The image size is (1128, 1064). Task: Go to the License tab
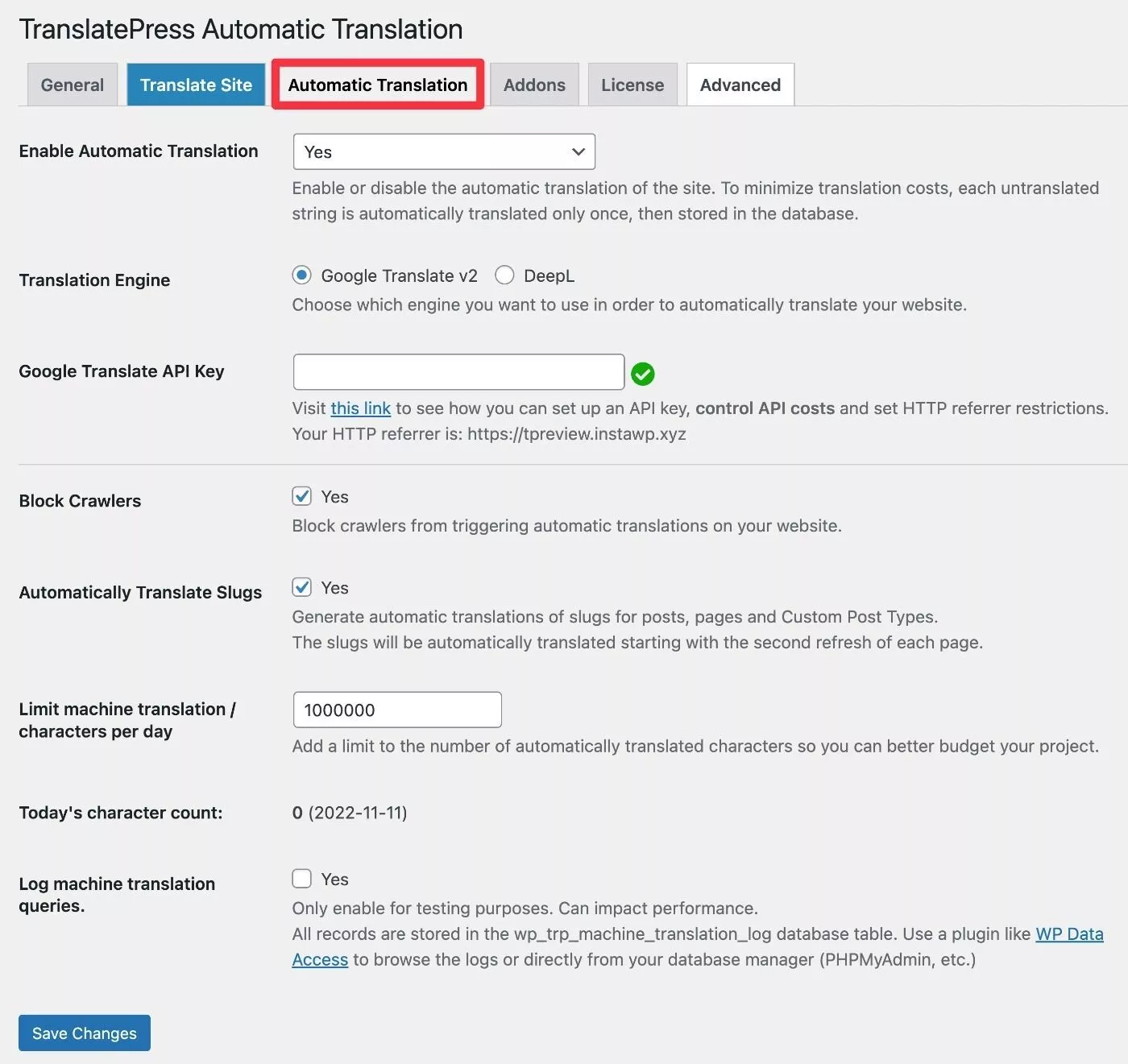tap(632, 85)
